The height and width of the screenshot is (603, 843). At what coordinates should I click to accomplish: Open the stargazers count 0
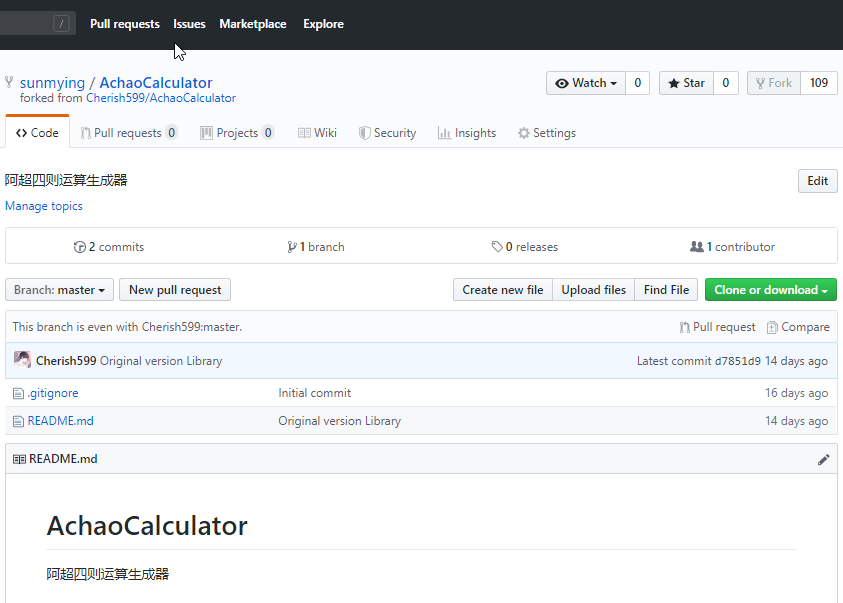(x=726, y=83)
